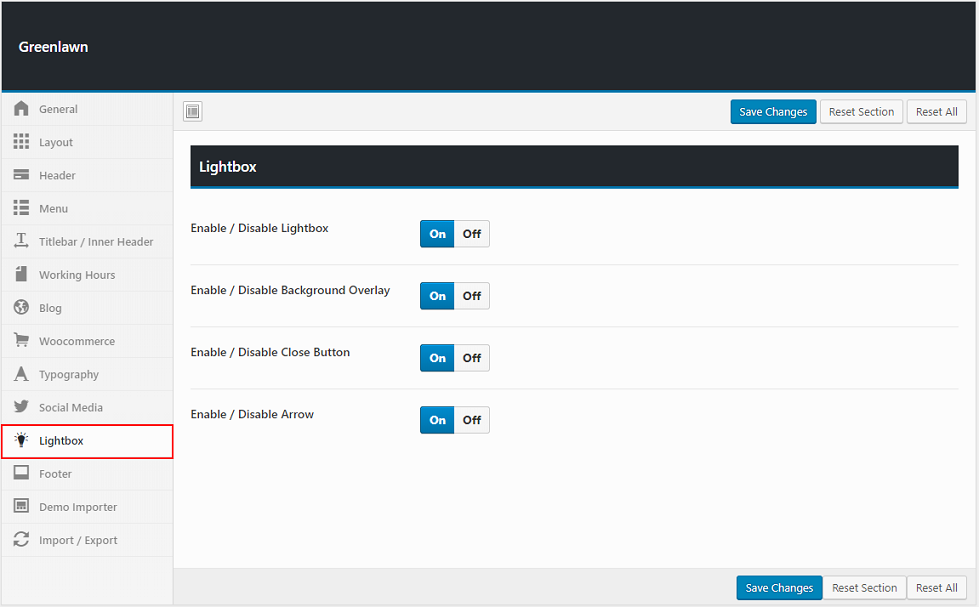The height and width of the screenshot is (607, 979).
Task: Click the bottom Reset Section button
Action: pyautogui.click(x=864, y=588)
